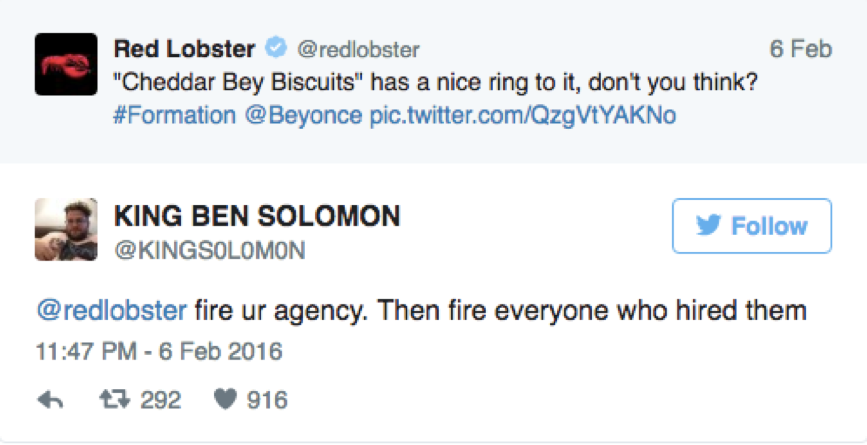Open the 6 Feb tweet date
Viewport: 867px width, 445px height.
[x=801, y=49]
